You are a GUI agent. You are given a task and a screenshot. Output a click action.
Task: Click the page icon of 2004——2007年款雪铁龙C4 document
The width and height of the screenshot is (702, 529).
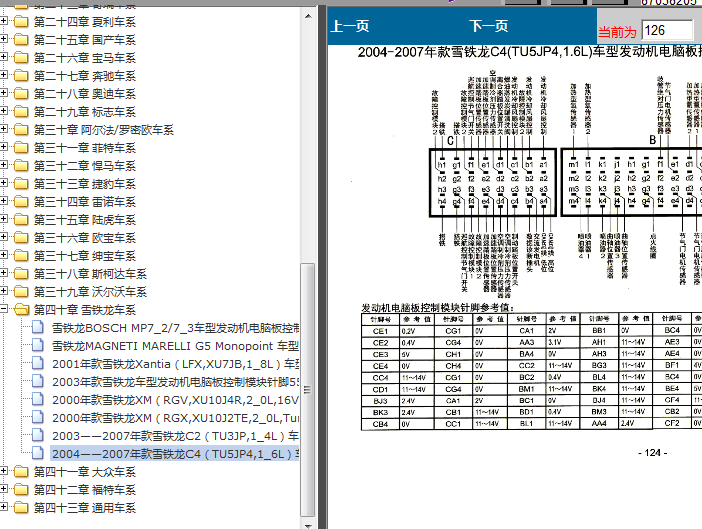point(38,453)
